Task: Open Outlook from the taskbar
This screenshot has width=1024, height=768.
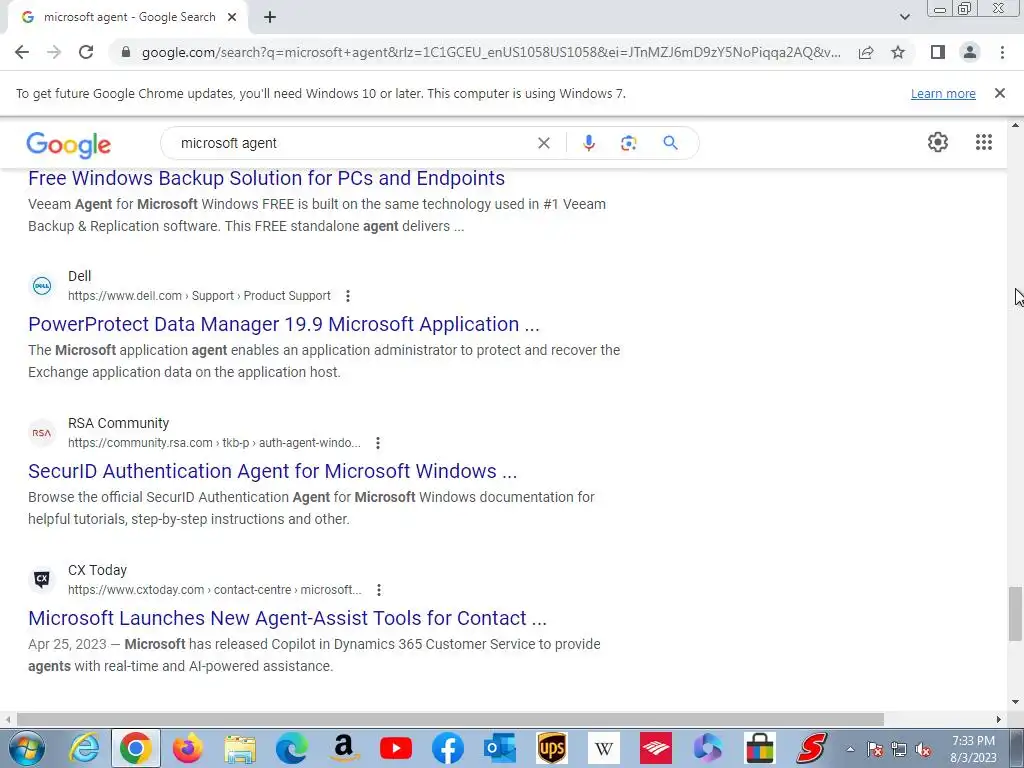Action: coord(500,748)
